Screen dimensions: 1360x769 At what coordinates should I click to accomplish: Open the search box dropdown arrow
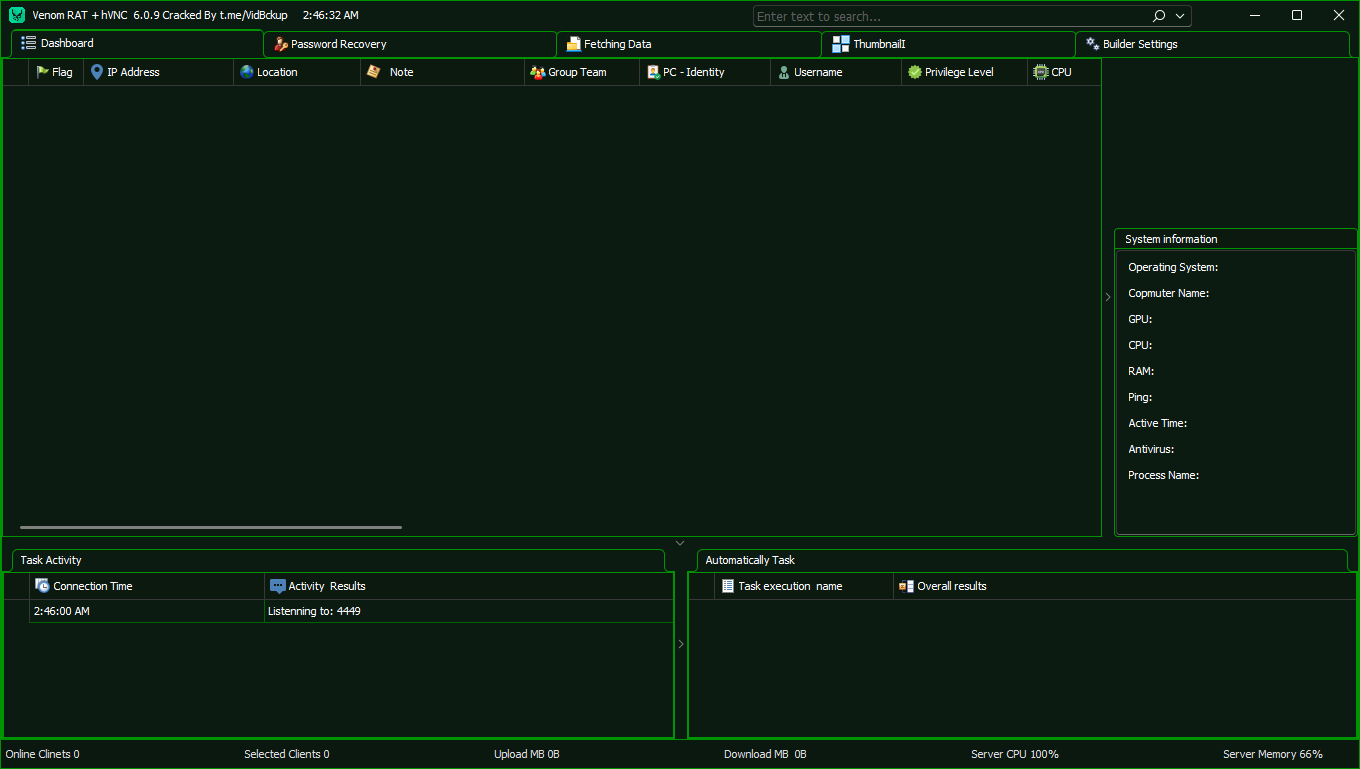point(1181,16)
